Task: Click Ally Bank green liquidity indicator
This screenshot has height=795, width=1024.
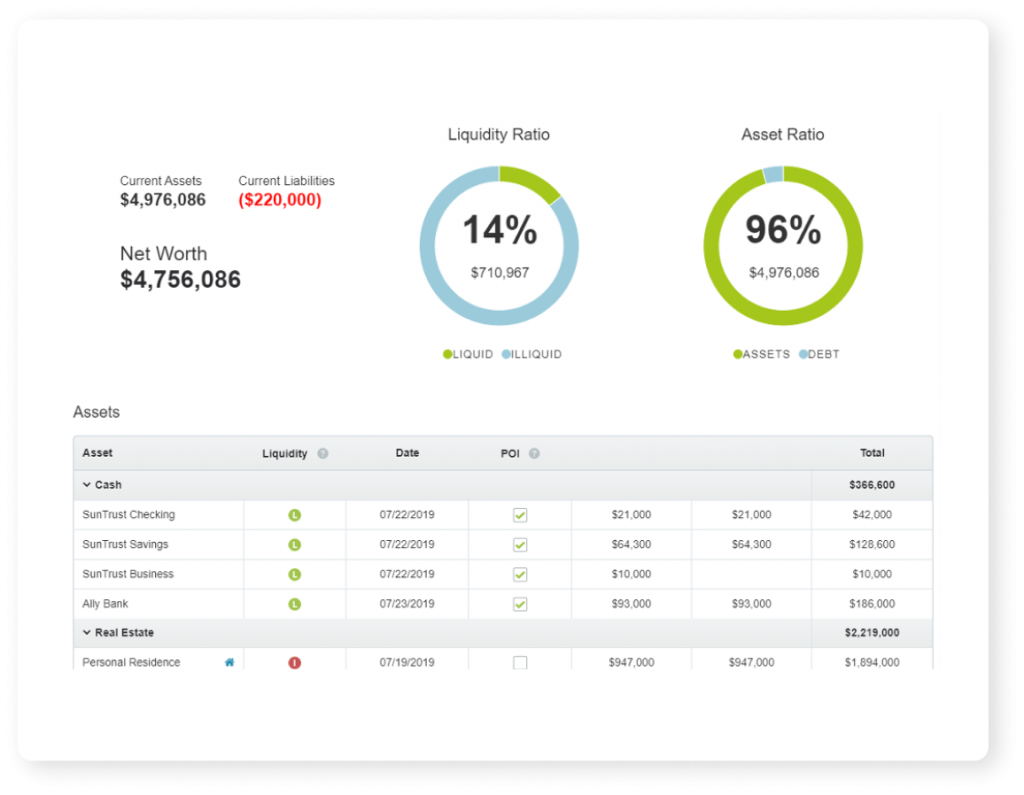Action: 295,604
